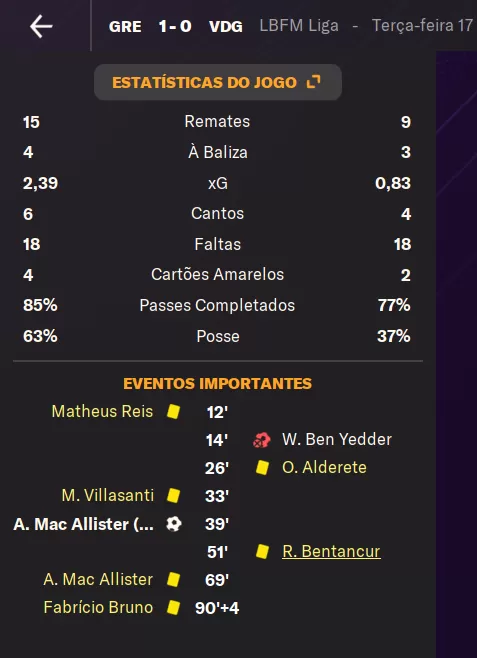Click A. Mac Allister yellow card at 69'

[x=173, y=580]
